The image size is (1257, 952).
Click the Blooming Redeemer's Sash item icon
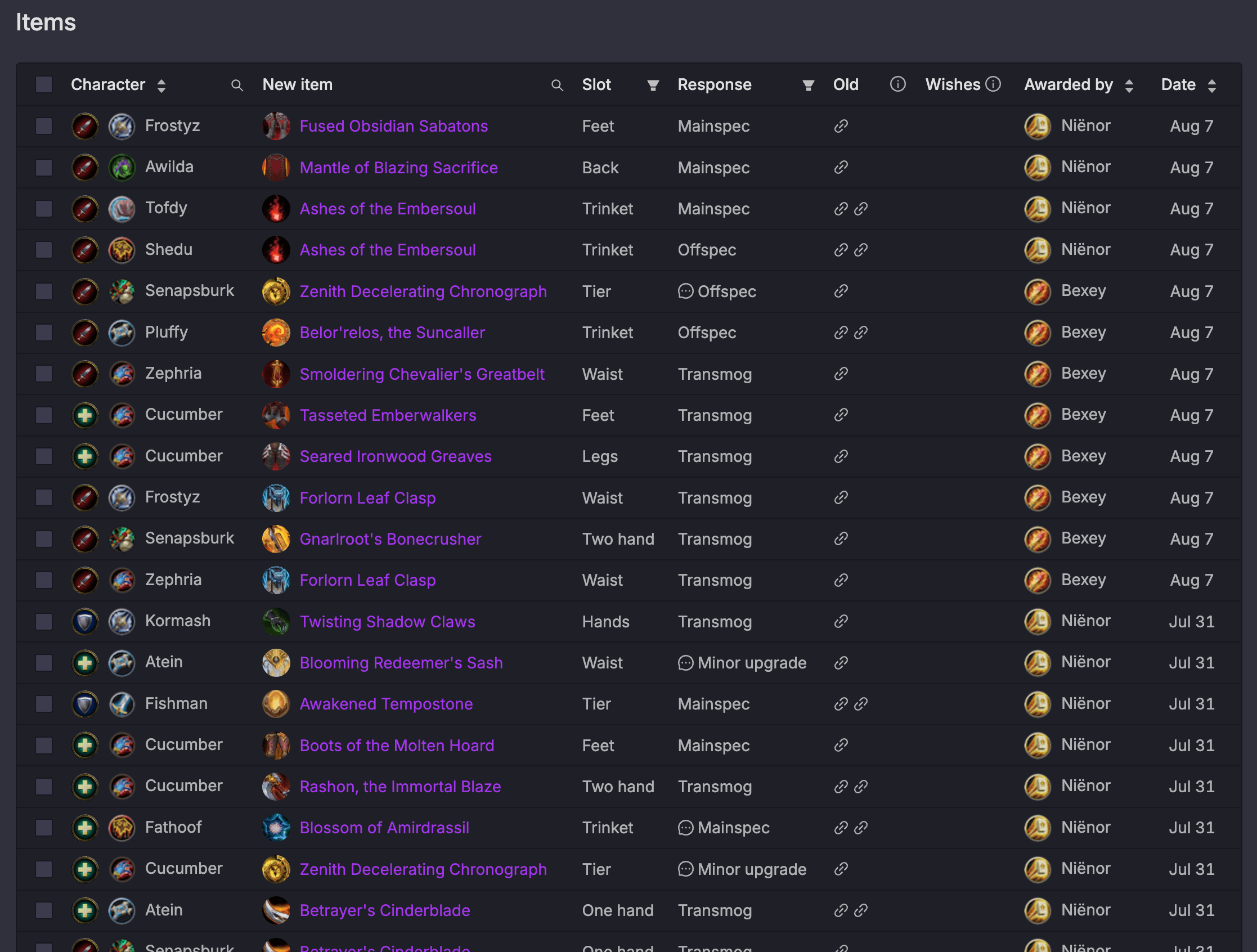[x=276, y=663]
